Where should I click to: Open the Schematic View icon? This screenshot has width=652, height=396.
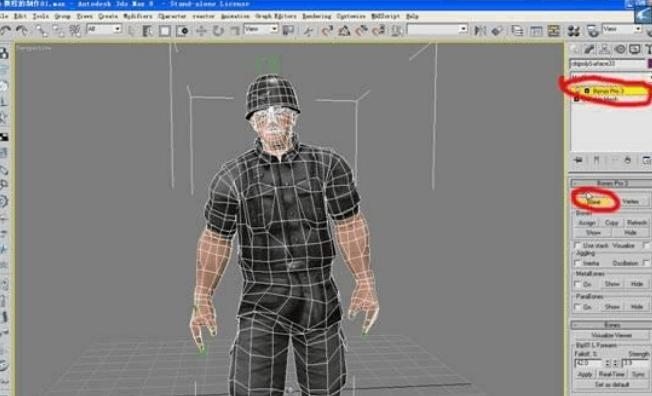pyautogui.click(x=553, y=31)
